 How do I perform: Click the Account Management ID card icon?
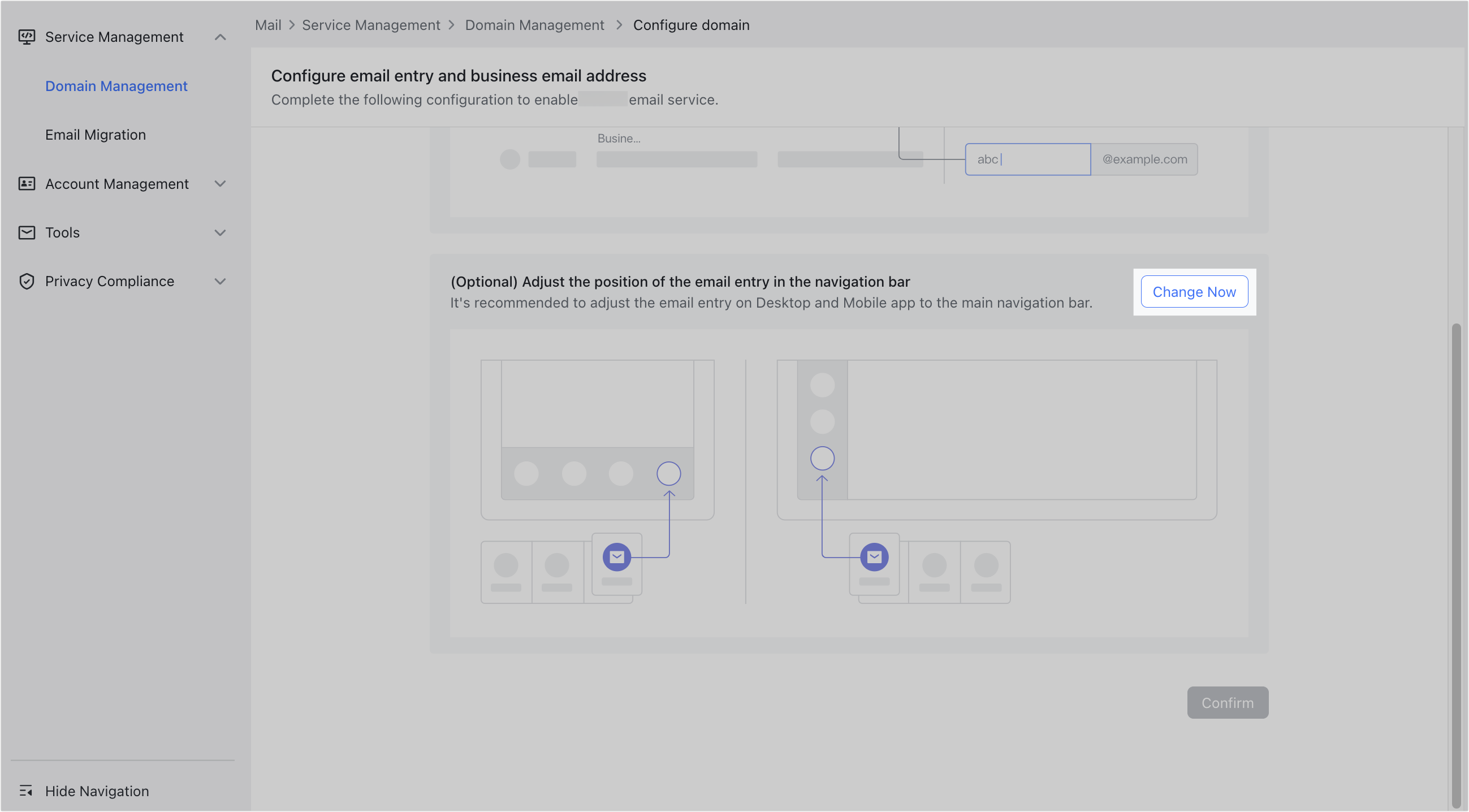click(27, 184)
